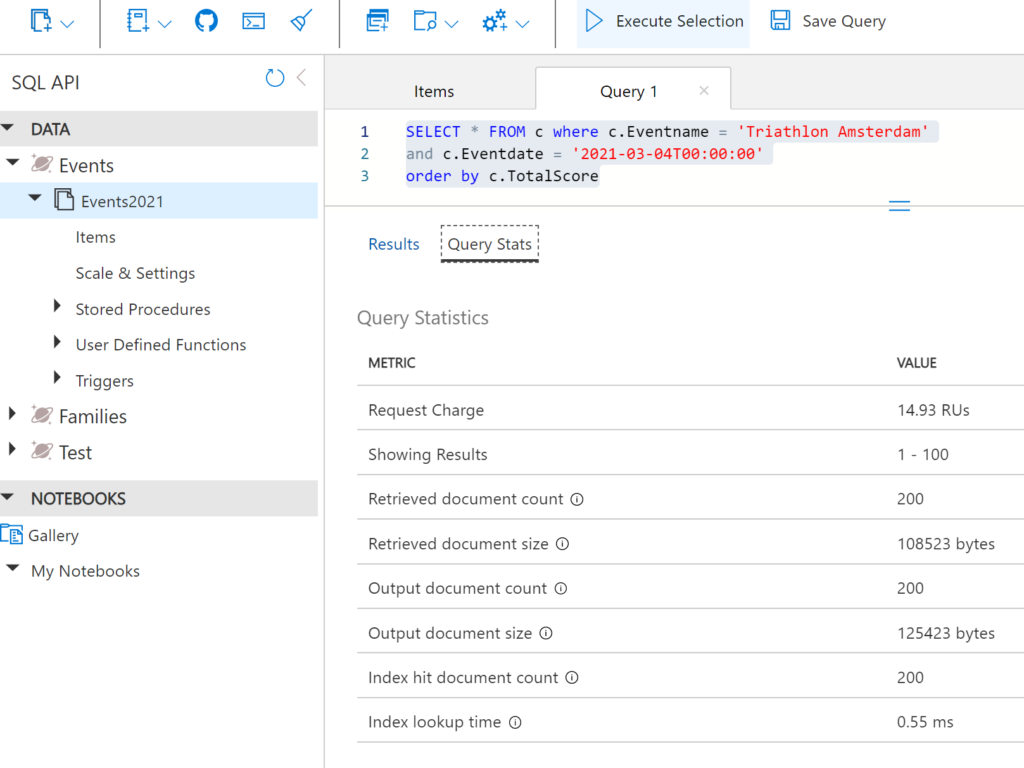Open the terminal icon in the toolbar
This screenshot has width=1024, height=768.
252,21
